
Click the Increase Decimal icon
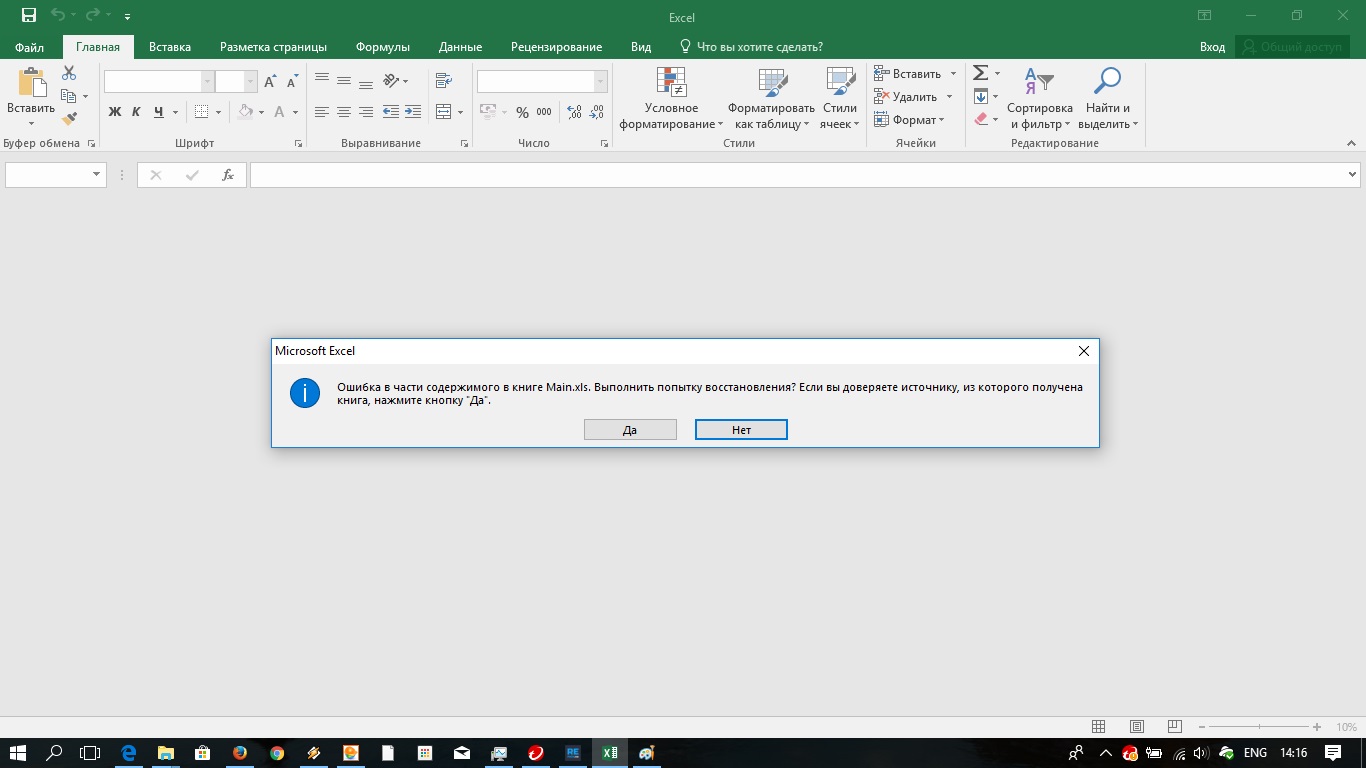click(575, 112)
